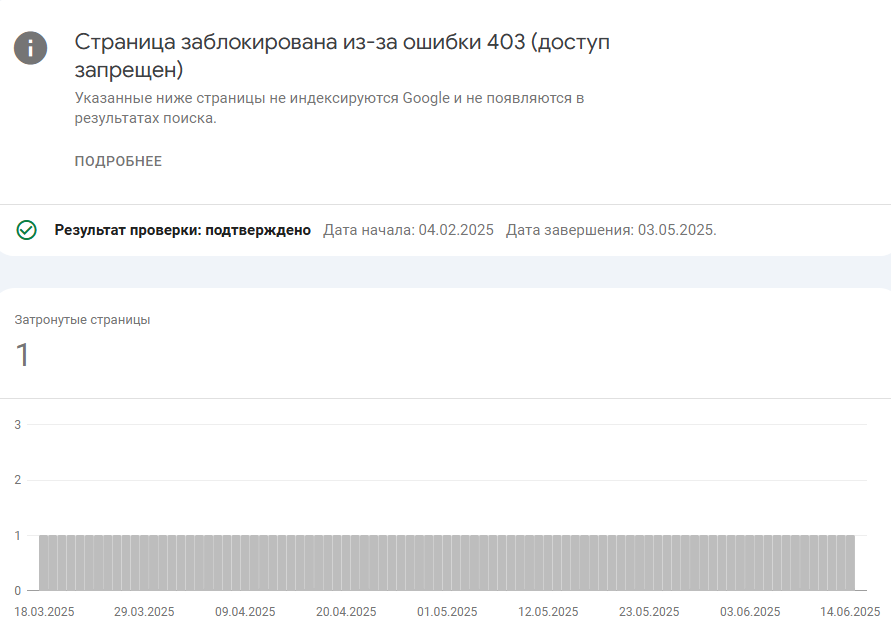Click the chart axis date 03.06.2025
Viewport: 891px width, 635px height.
(x=750, y=612)
